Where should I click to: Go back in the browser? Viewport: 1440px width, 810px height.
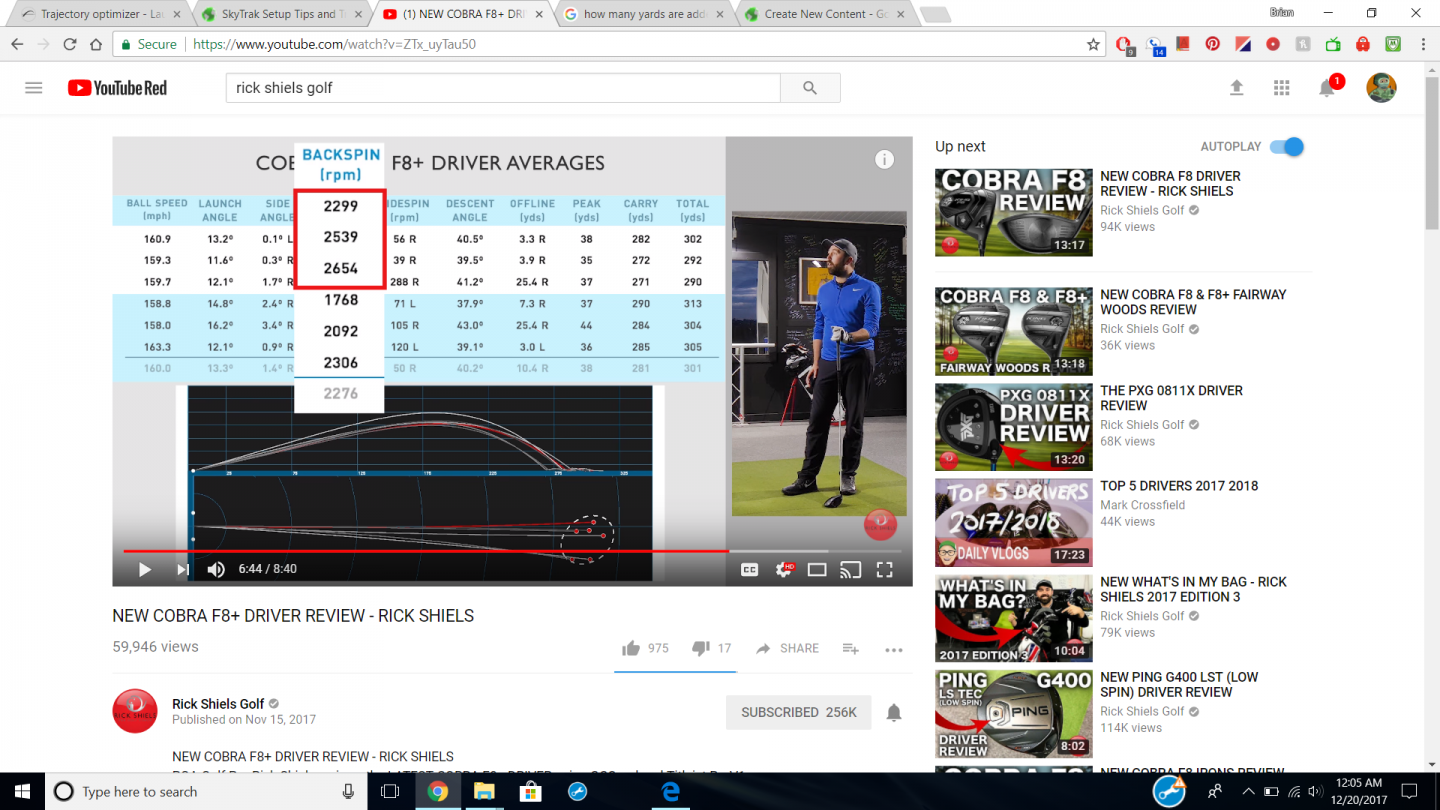tap(17, 44)
